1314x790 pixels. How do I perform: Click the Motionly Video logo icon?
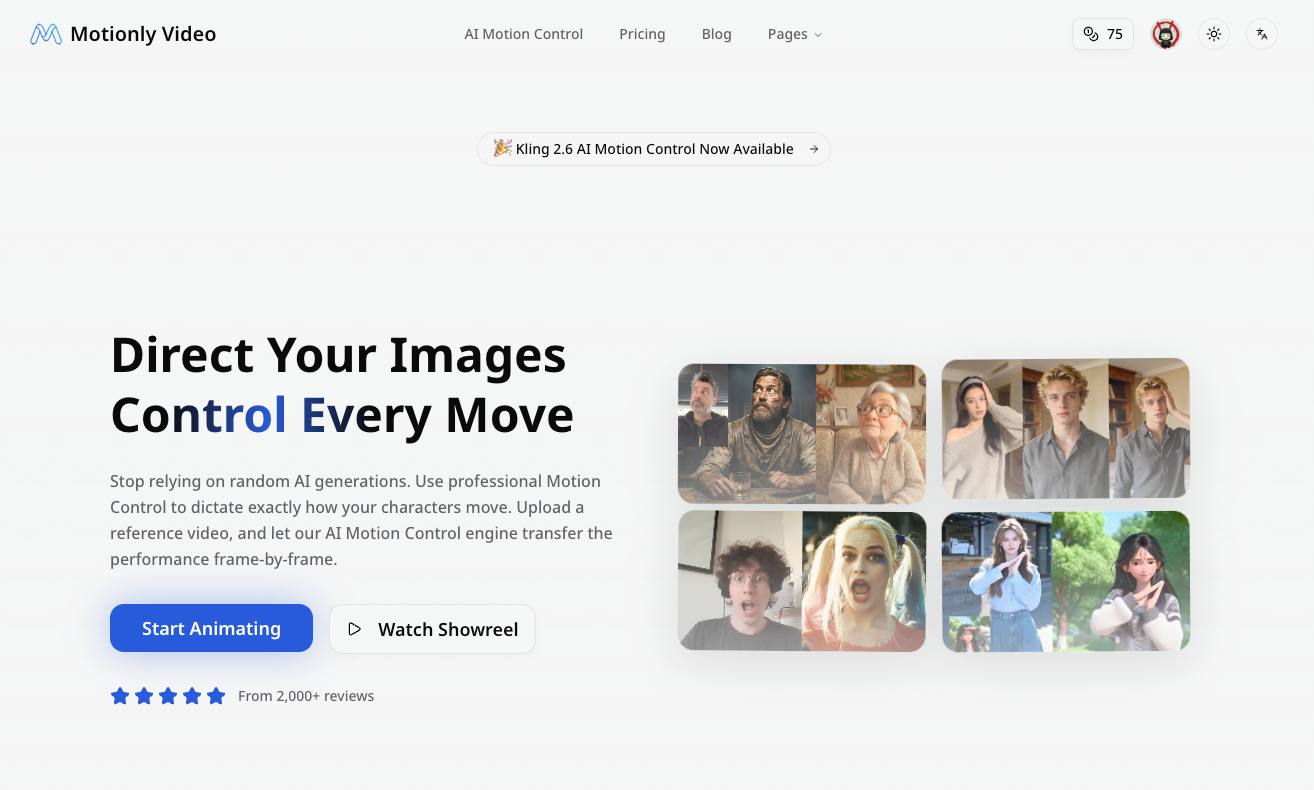46,34
